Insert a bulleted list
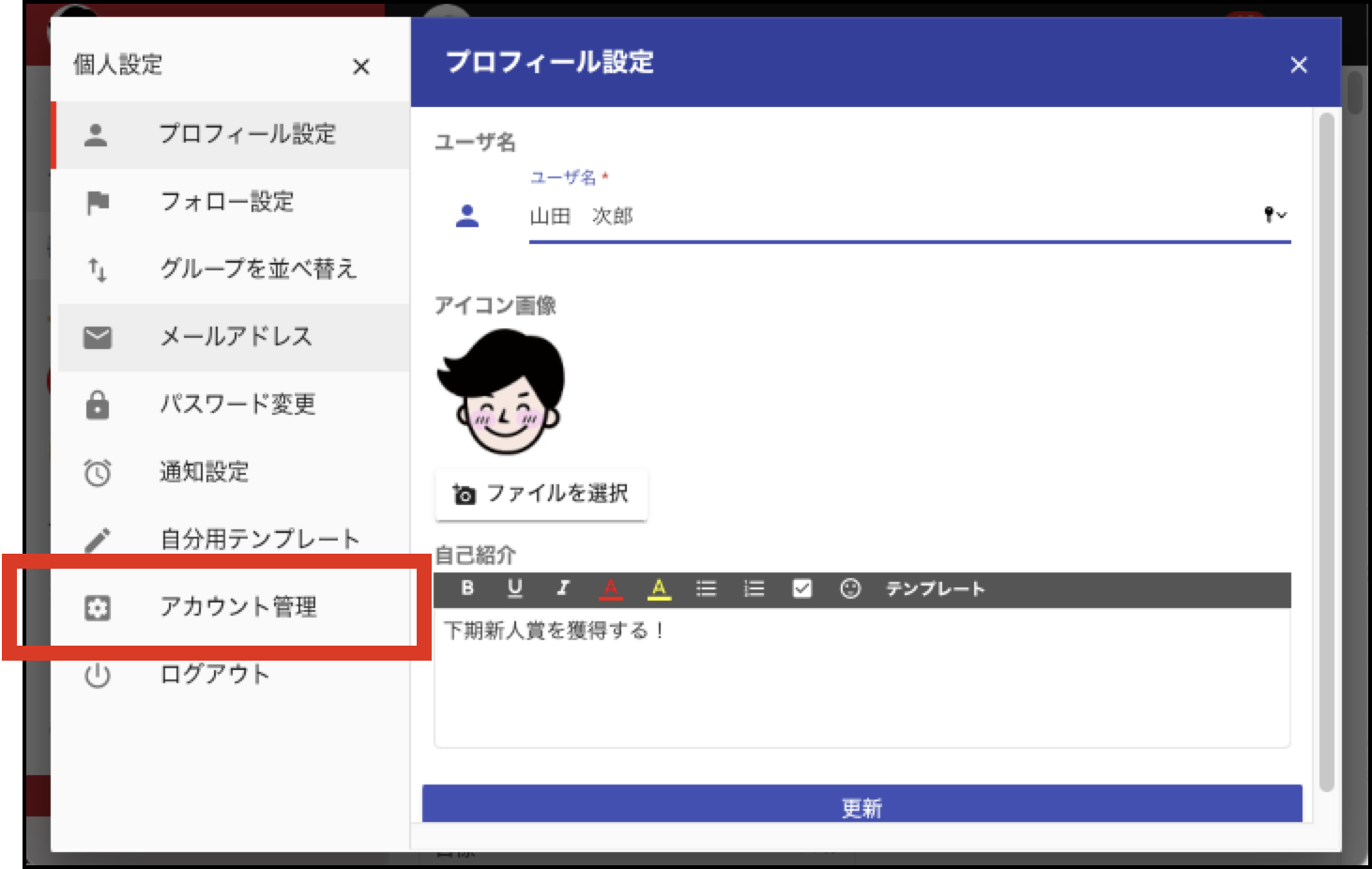 point(707,588)
